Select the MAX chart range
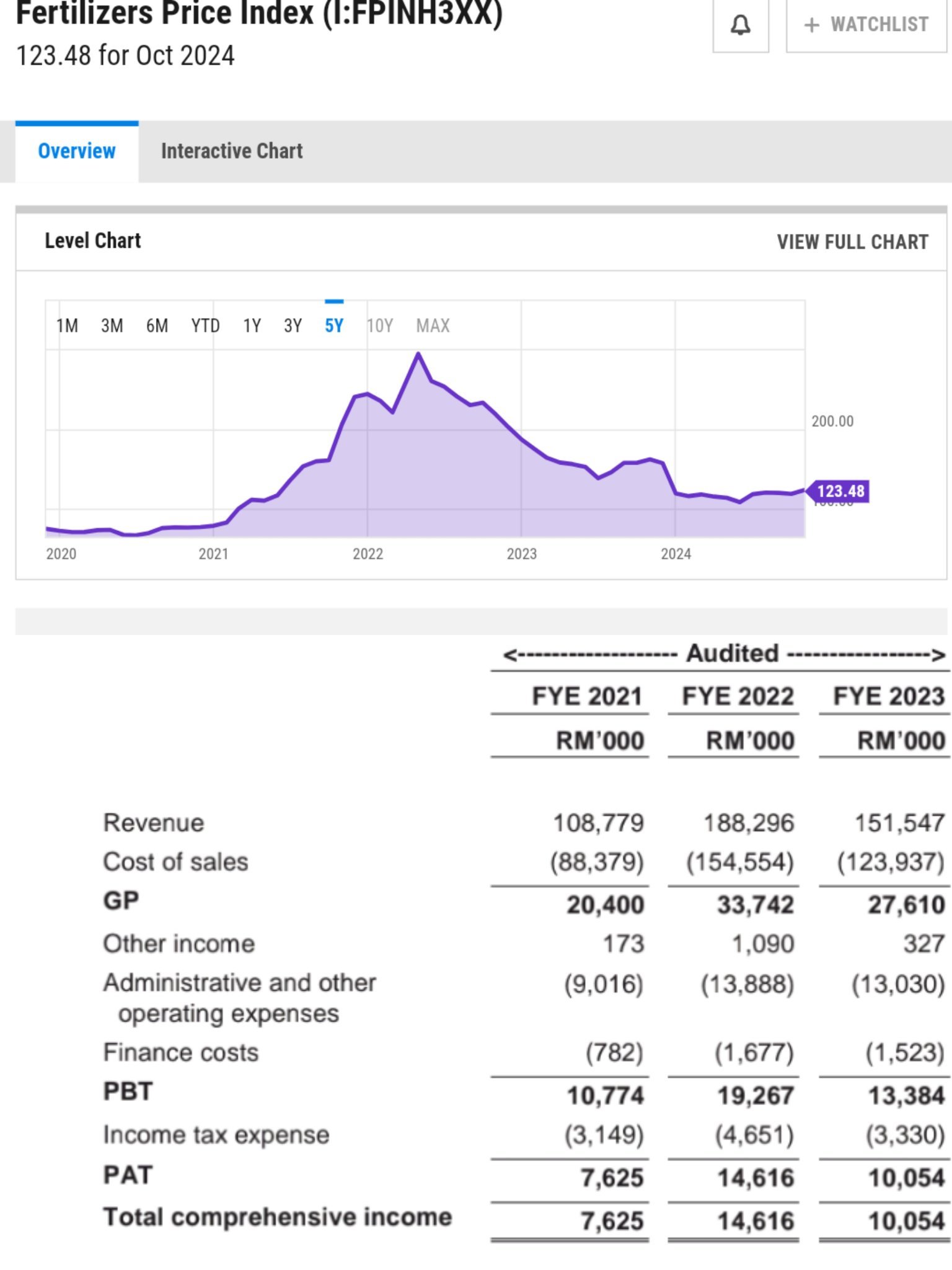The width and height of the screenshot is (952, 1270). [x=433, y=326]
